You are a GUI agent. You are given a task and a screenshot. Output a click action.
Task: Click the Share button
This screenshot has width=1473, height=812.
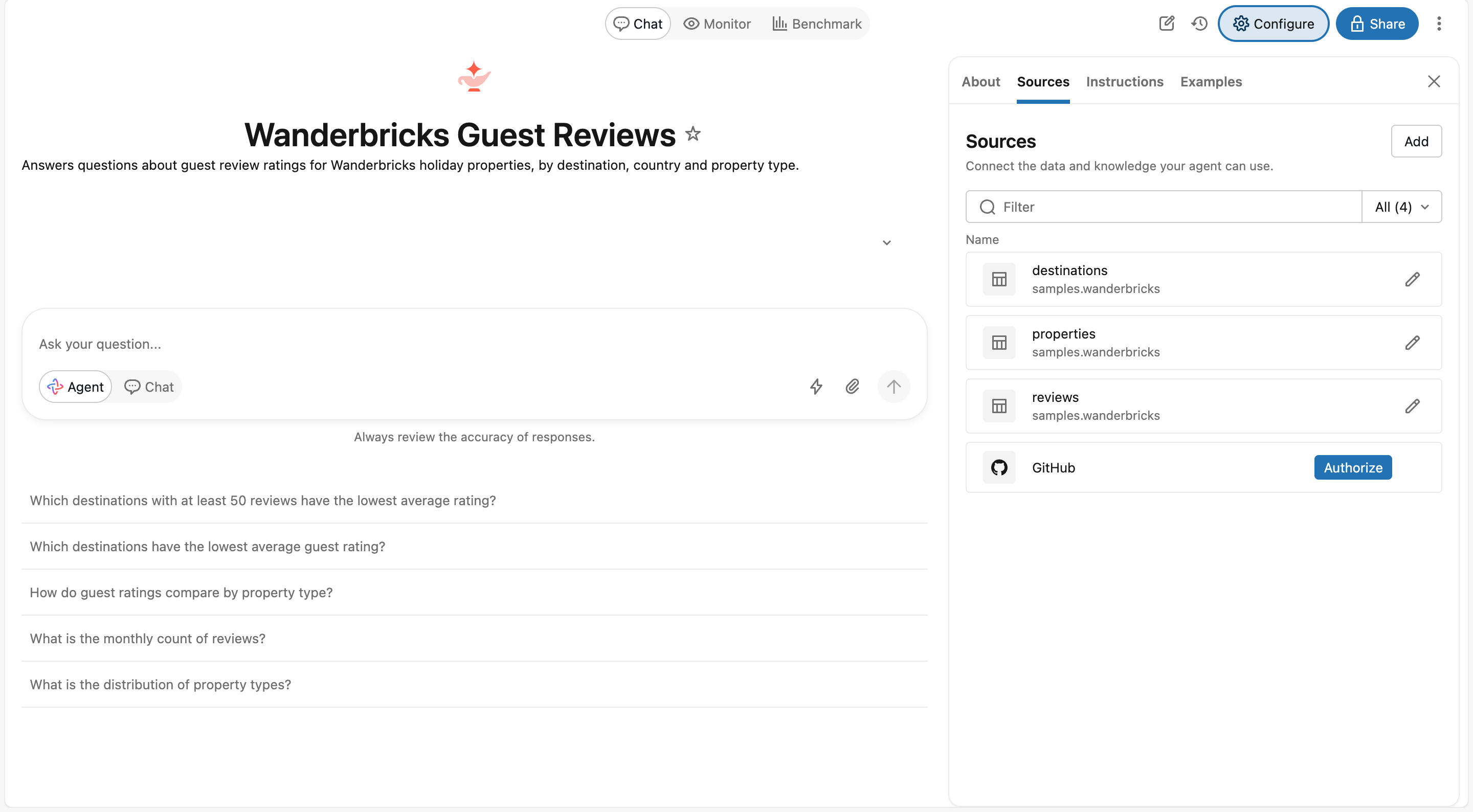1377,24
